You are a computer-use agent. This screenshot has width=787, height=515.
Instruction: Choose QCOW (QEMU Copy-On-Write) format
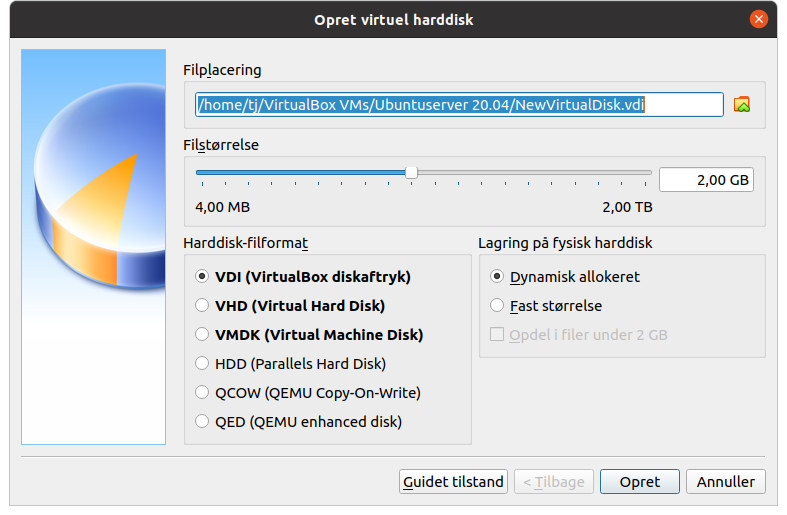point(308,393)
